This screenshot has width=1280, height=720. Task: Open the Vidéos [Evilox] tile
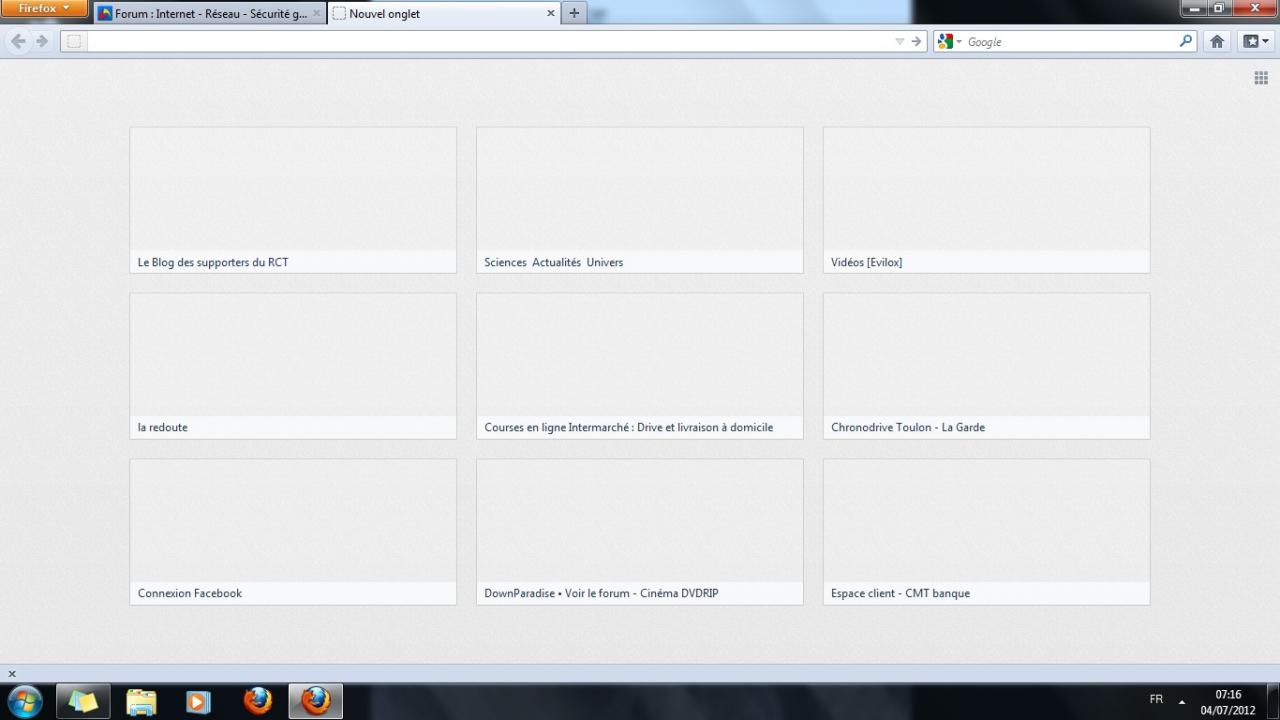point(986,200)
